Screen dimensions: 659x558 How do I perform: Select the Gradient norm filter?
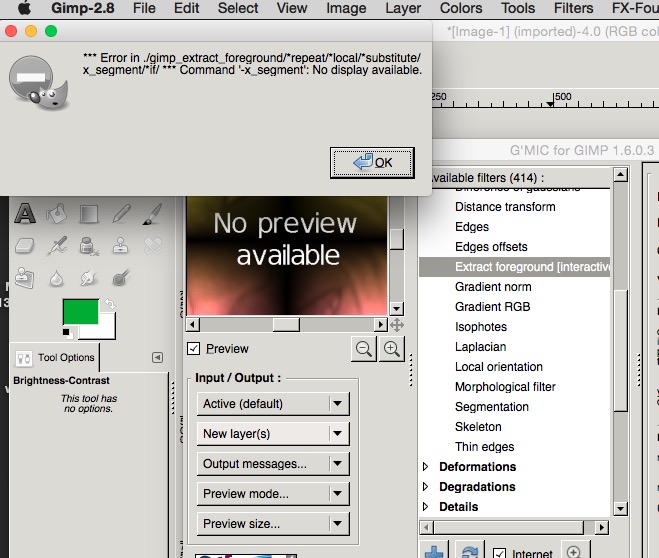pos(493,287)
